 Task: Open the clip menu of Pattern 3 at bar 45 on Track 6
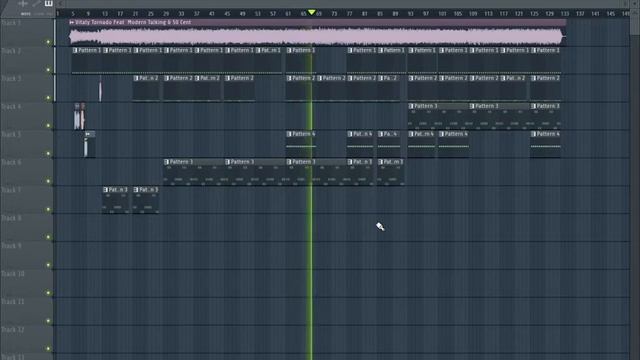(x=228, y=162)
